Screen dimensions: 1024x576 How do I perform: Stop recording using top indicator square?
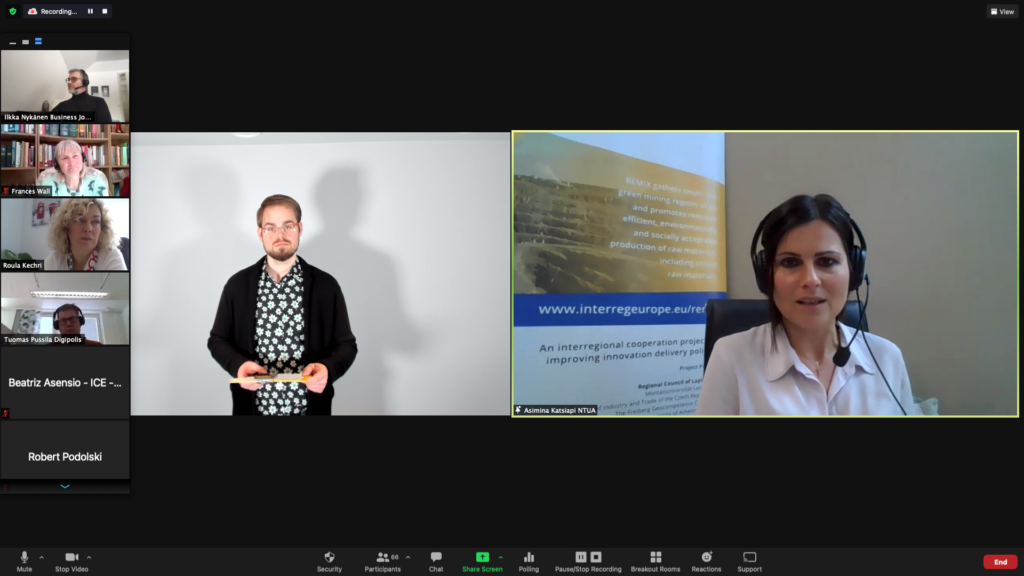(104, 11)
